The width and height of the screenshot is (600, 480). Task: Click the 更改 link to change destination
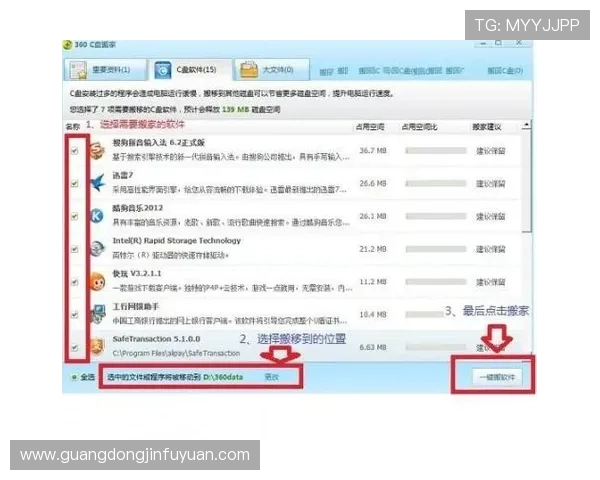[x=272, y=377]
